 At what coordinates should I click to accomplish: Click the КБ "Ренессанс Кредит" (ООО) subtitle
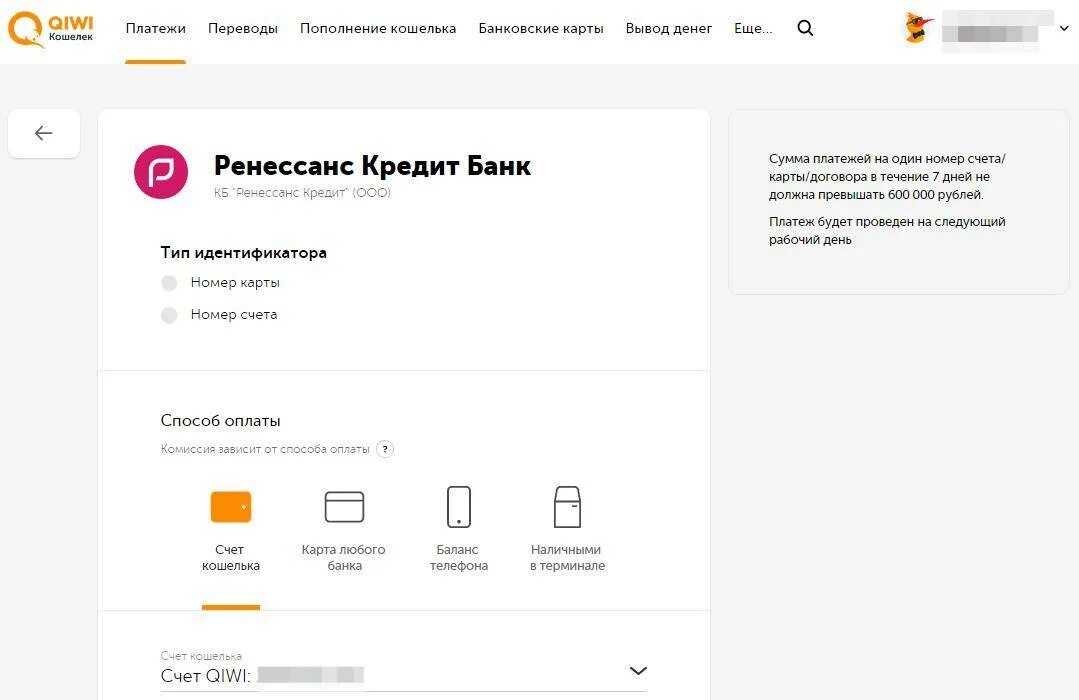click(x=302, y=193)
